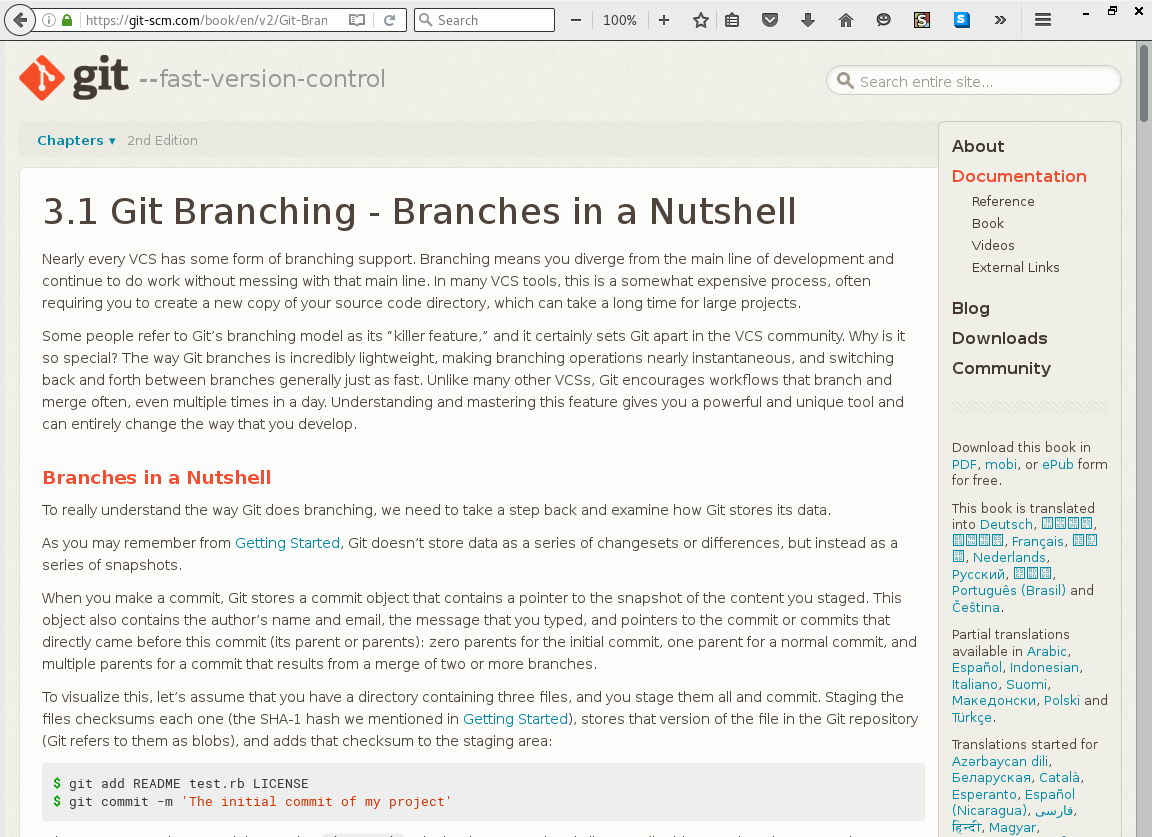Open the Türkçe partial translation
Image resolution: width=1152 pixels, height=837 pixels.
pyautogui.click(x=971, y=718)
